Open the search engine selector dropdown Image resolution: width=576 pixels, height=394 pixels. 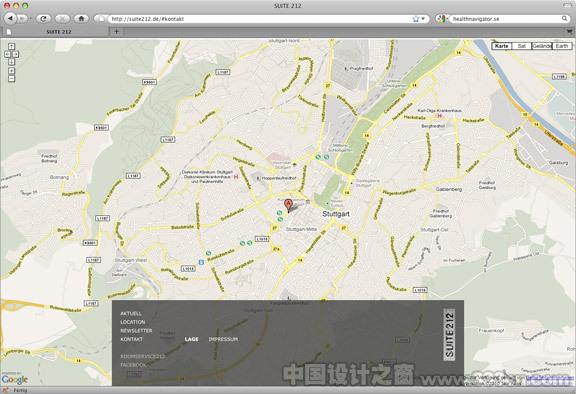[442, 19]
